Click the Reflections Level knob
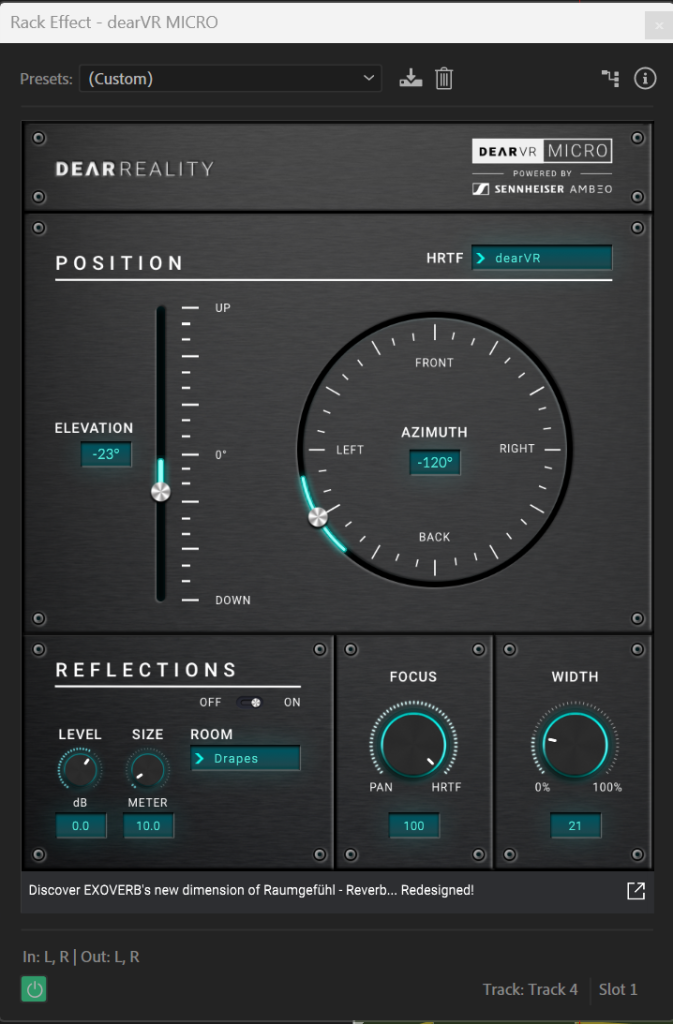This screenshot has height=1024, width=673. point(79,770)
